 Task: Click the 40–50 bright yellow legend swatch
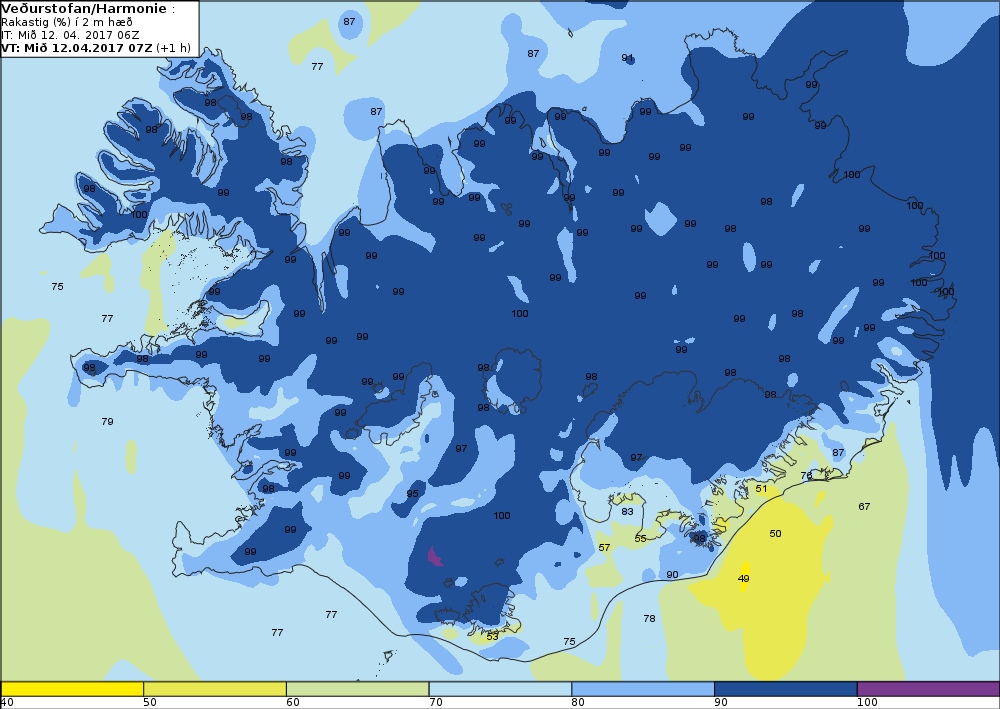point(72,689)
